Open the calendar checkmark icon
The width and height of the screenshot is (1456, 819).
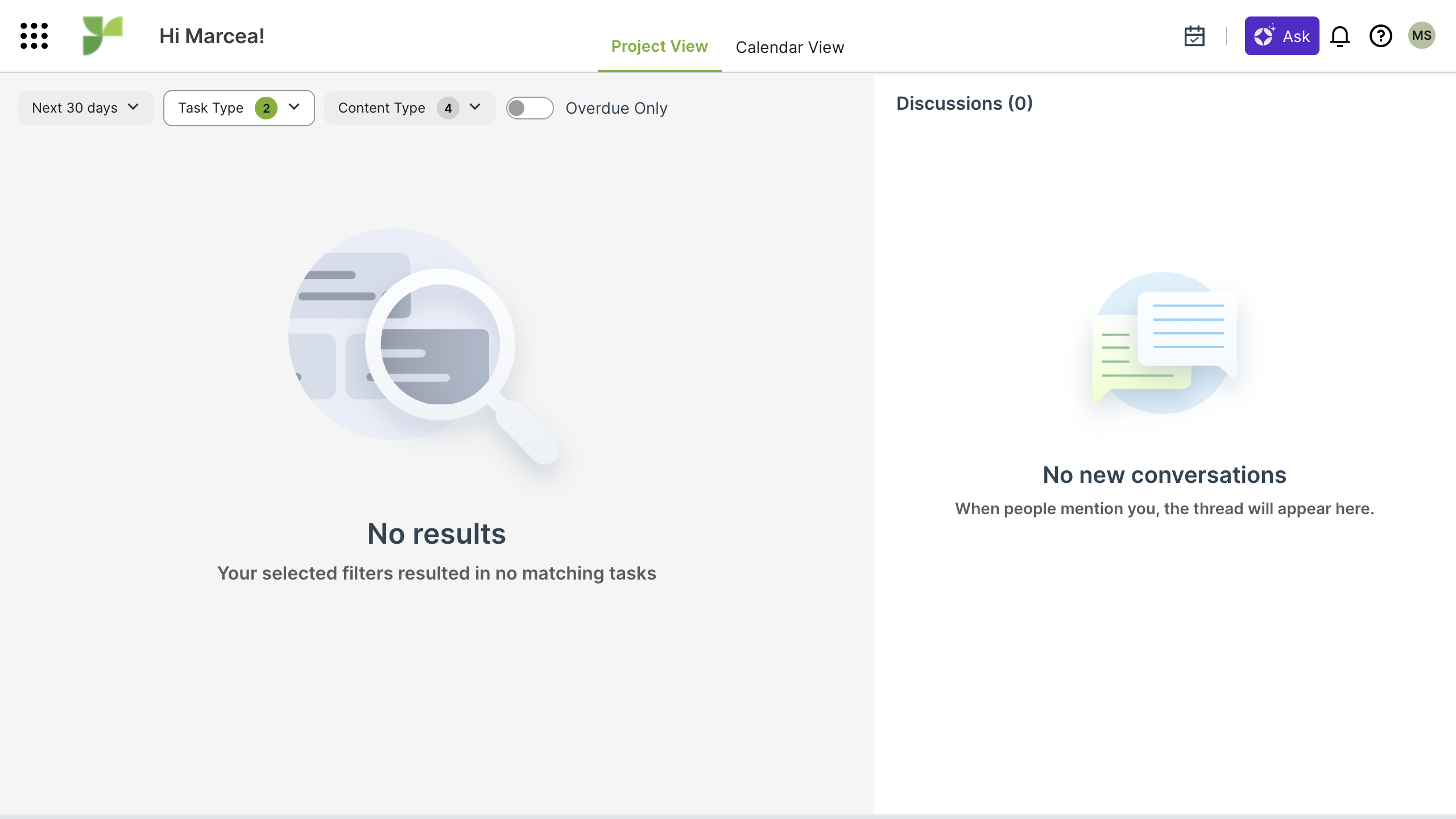1194,36
